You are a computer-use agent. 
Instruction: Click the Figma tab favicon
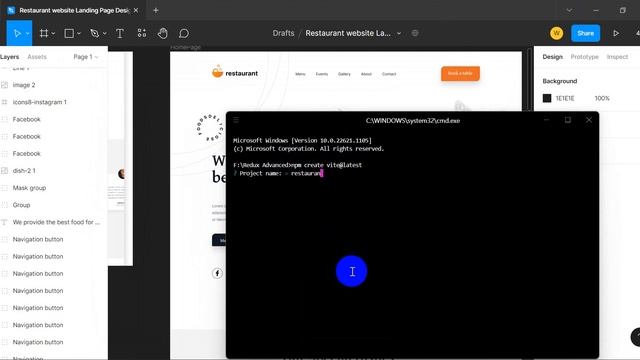point(11,10)
